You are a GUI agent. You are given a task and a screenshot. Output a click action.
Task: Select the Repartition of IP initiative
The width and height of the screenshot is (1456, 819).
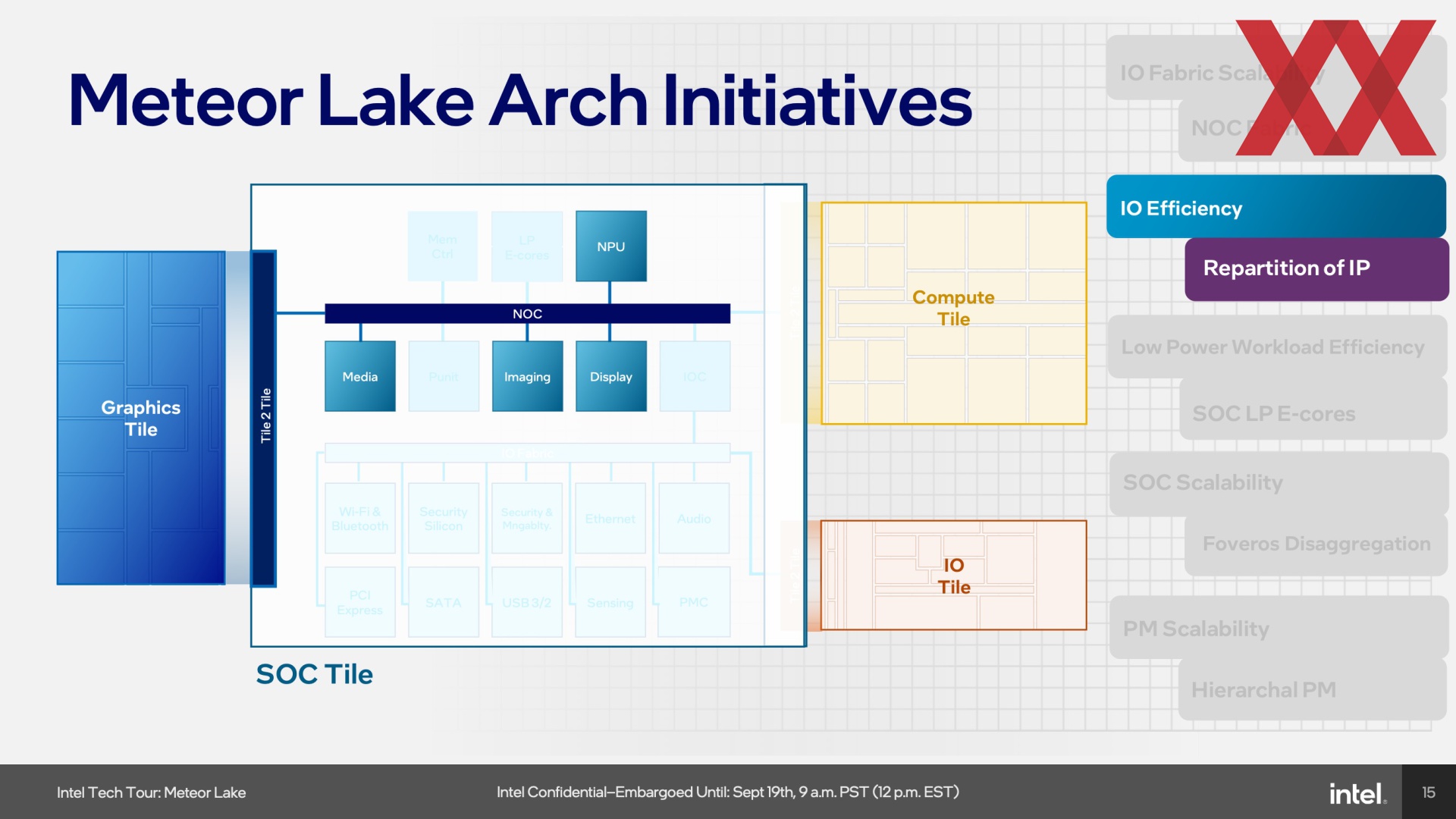(x=1316, y=268)
